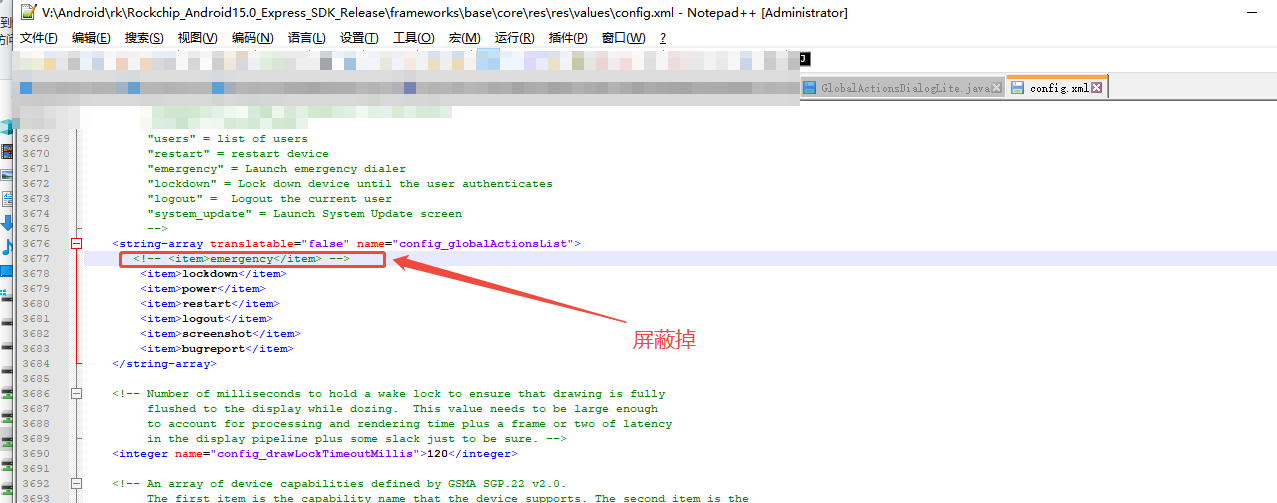Click 'Number of milliseconds to hold a wake lock' comment

click(389, 394)
